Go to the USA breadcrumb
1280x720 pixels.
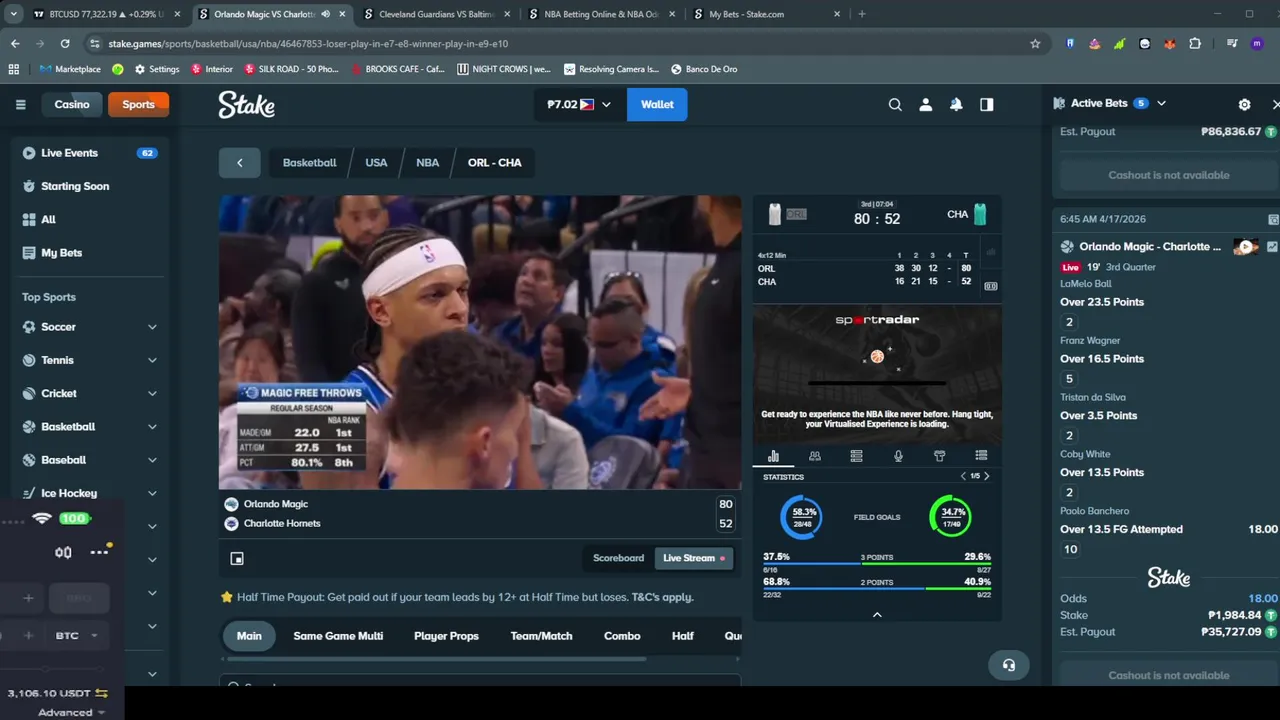coord(376,162)
